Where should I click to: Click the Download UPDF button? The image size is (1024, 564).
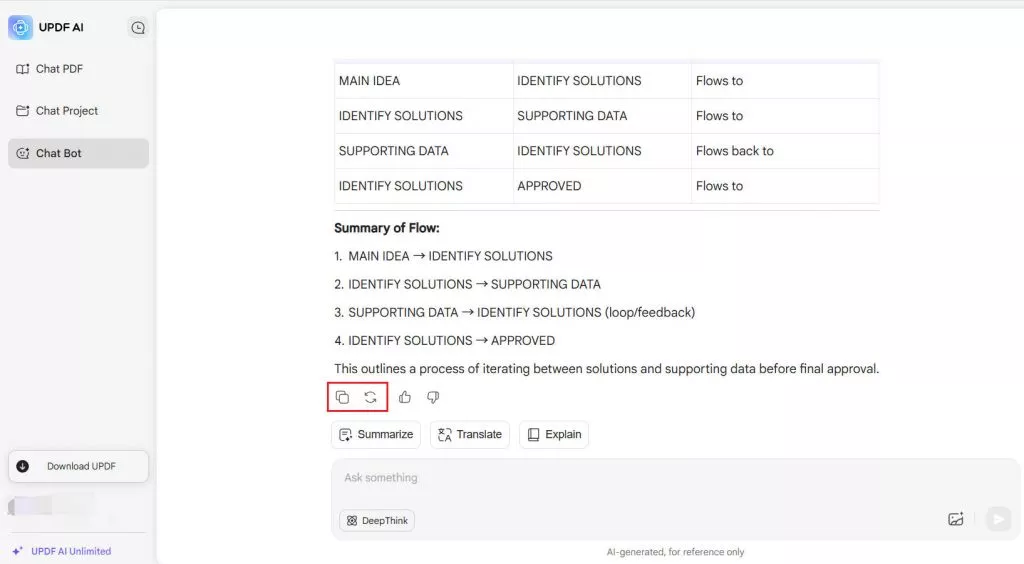click(78, 466)
